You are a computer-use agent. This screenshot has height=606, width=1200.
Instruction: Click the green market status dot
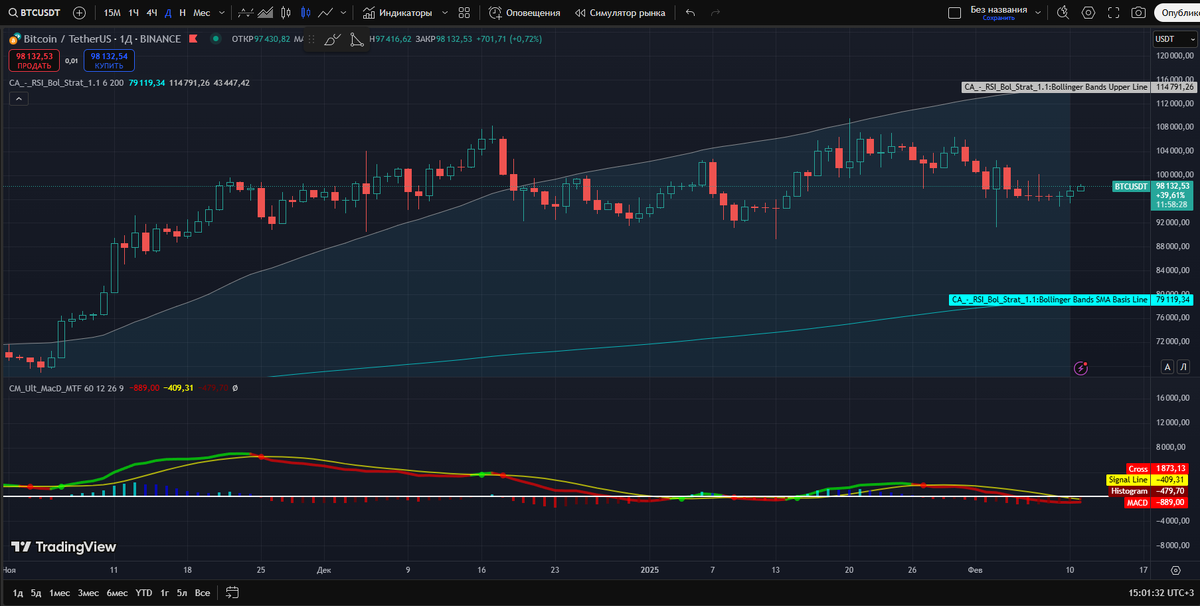[215, 39]
